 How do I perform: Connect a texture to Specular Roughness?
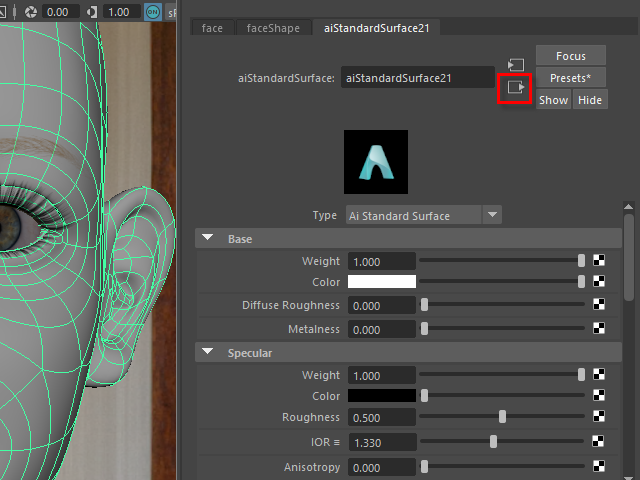pos(598,418)
